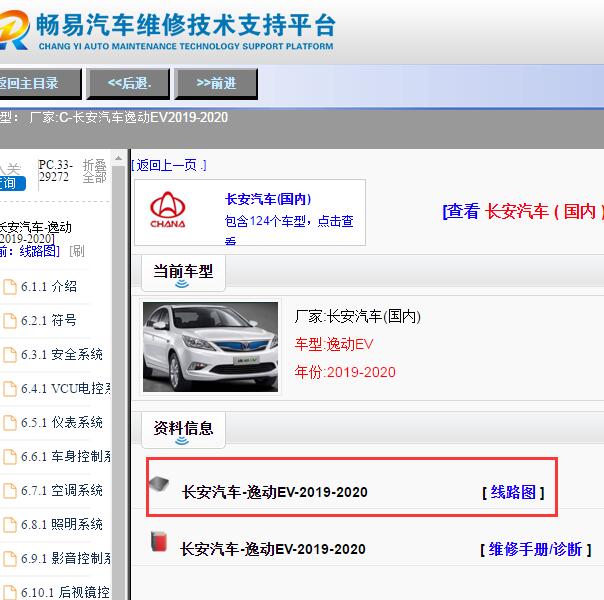Click the 返回主目录 button
The height and width of the screenshot is (600, 604).
pyautogui.click(x=39, y=84)
